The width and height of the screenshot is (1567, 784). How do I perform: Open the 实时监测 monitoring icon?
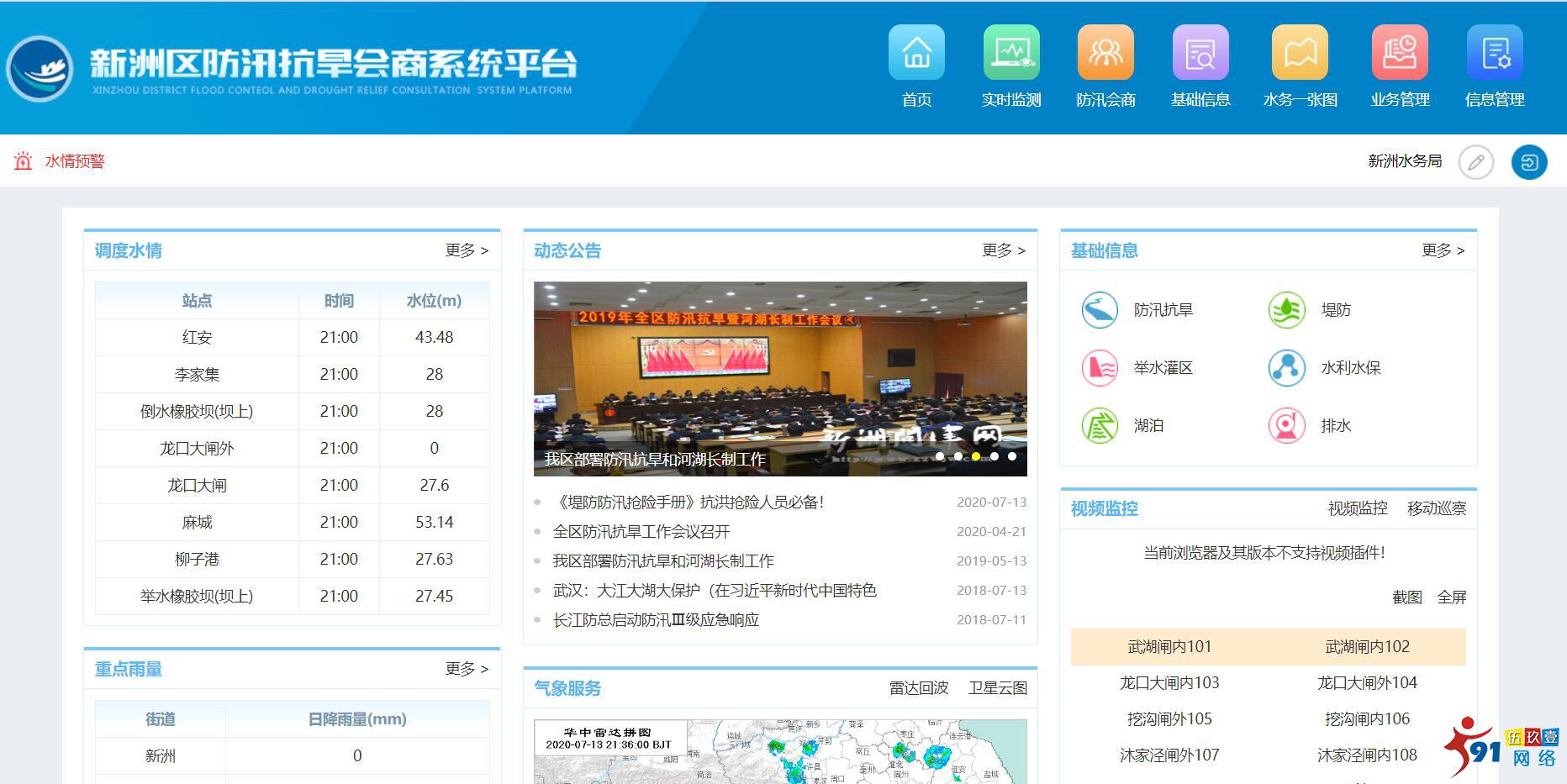(1011, 54)
